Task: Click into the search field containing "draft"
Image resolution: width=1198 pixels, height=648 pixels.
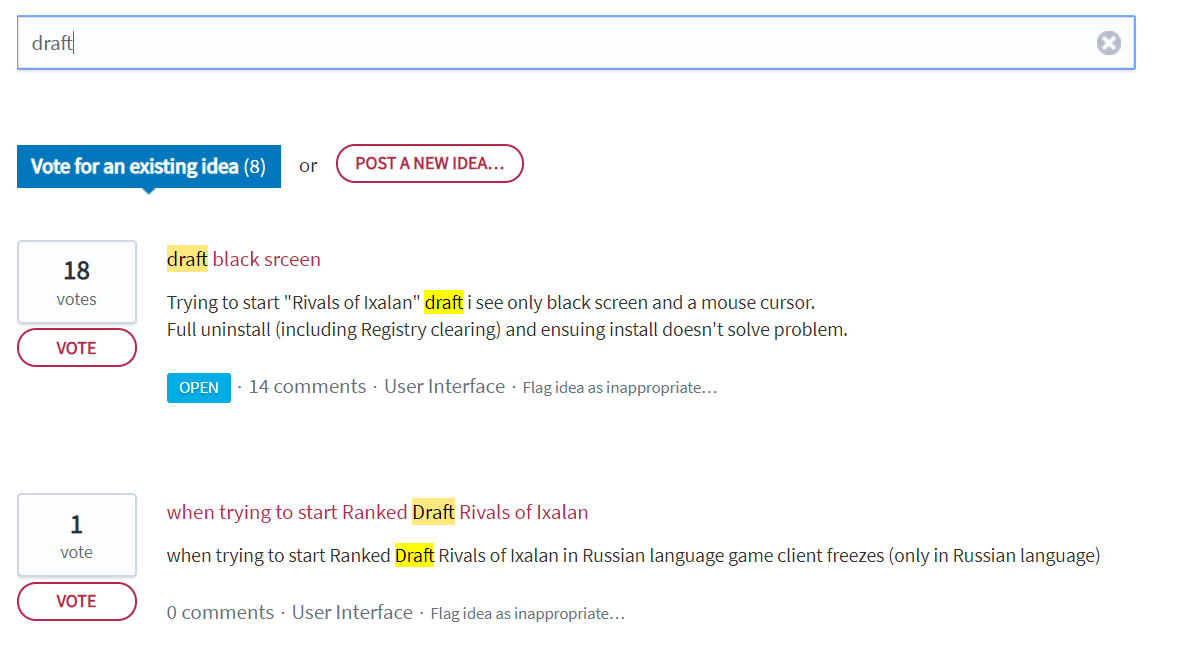Action: coord(560,43)
